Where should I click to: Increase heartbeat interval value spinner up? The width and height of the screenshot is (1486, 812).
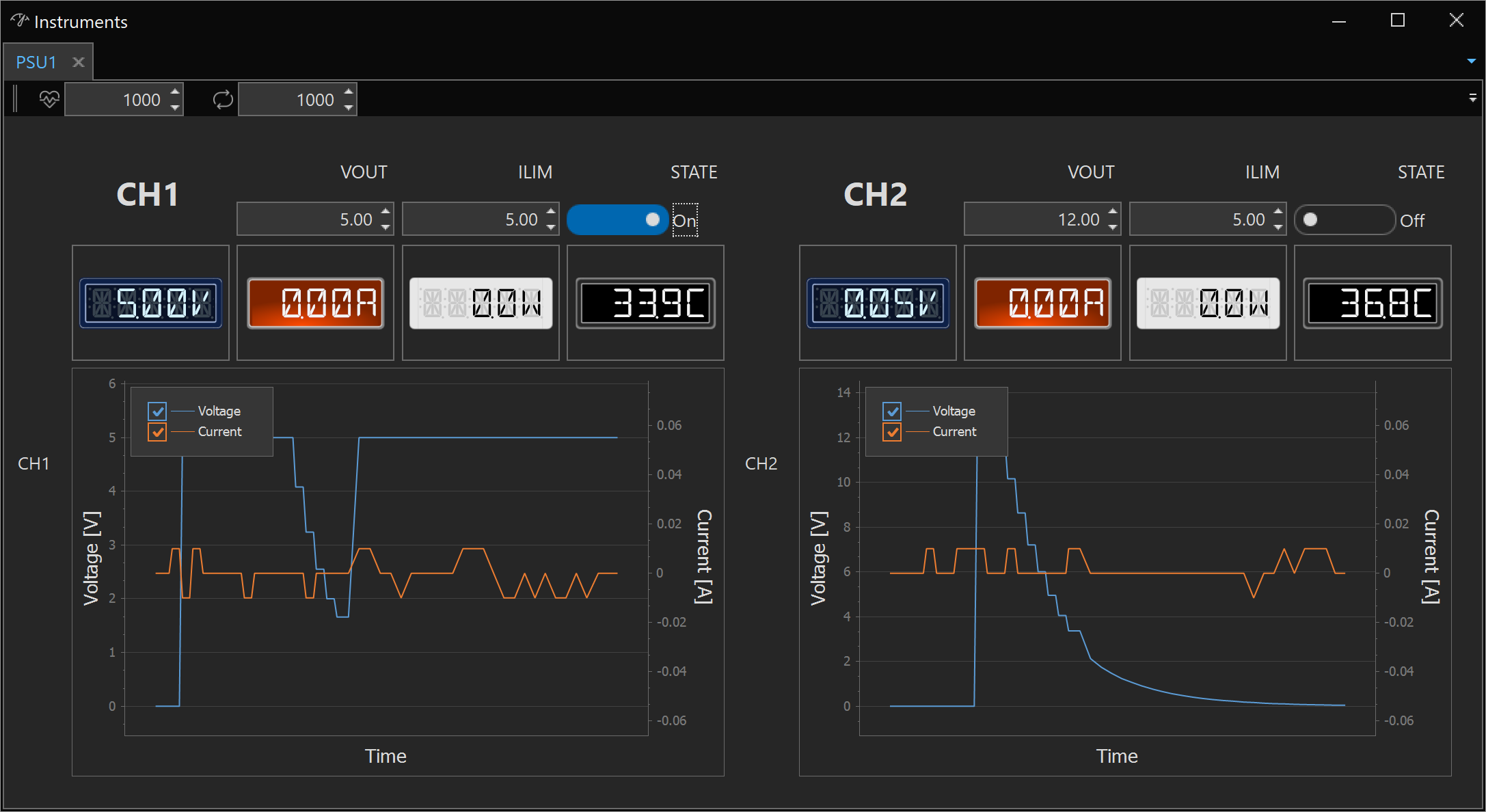point(175,92)
